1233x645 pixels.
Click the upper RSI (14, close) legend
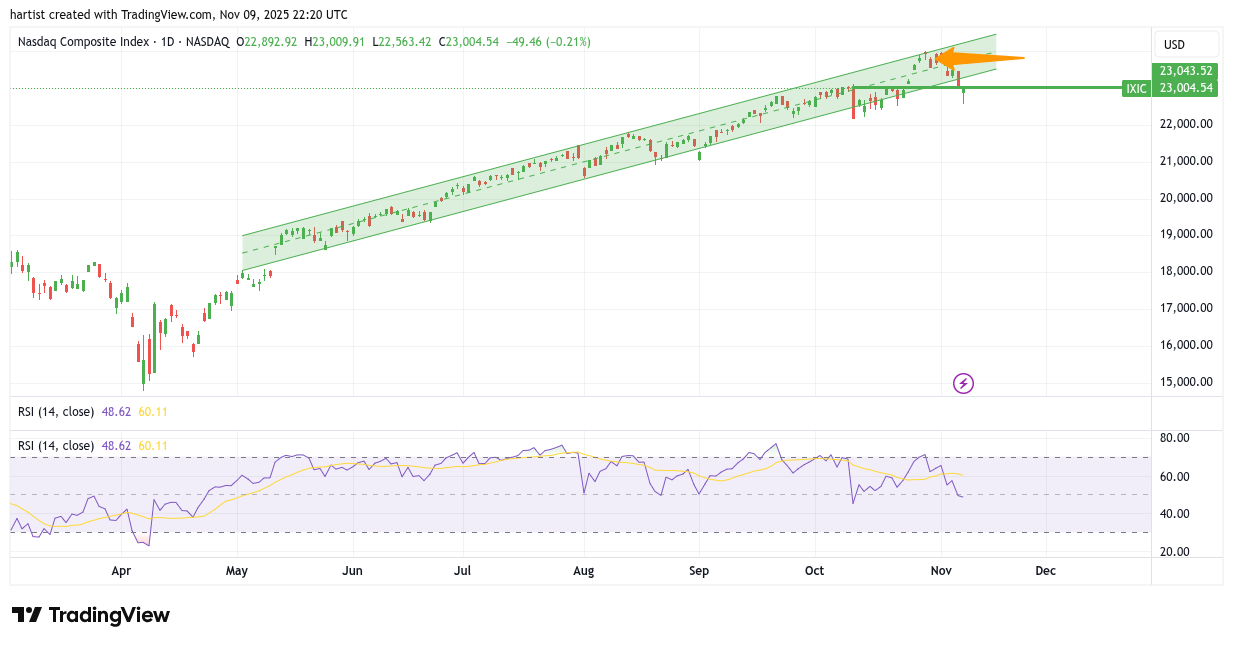56,411
